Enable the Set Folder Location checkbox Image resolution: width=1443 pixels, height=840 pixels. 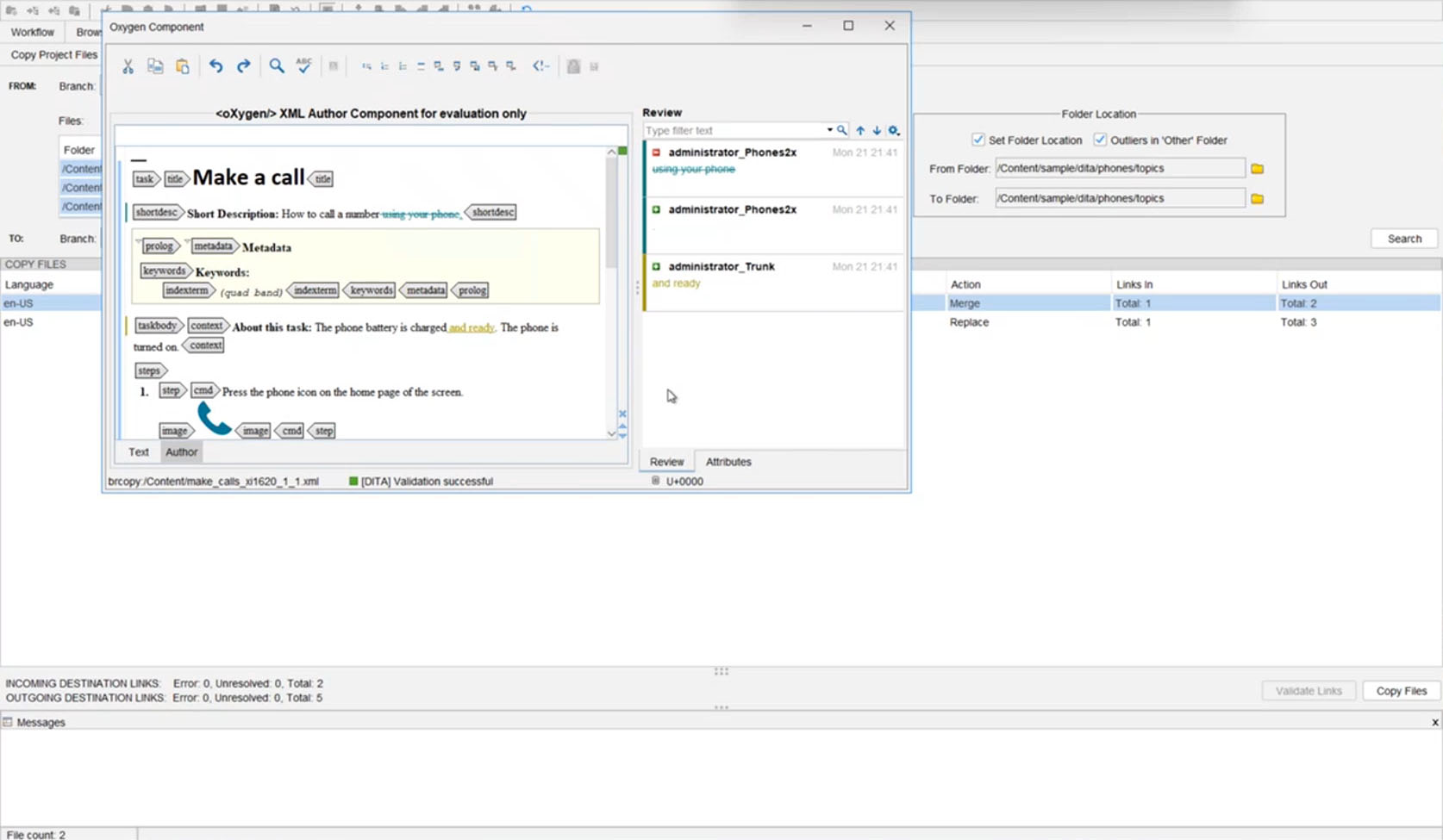[x=978, y=140]
